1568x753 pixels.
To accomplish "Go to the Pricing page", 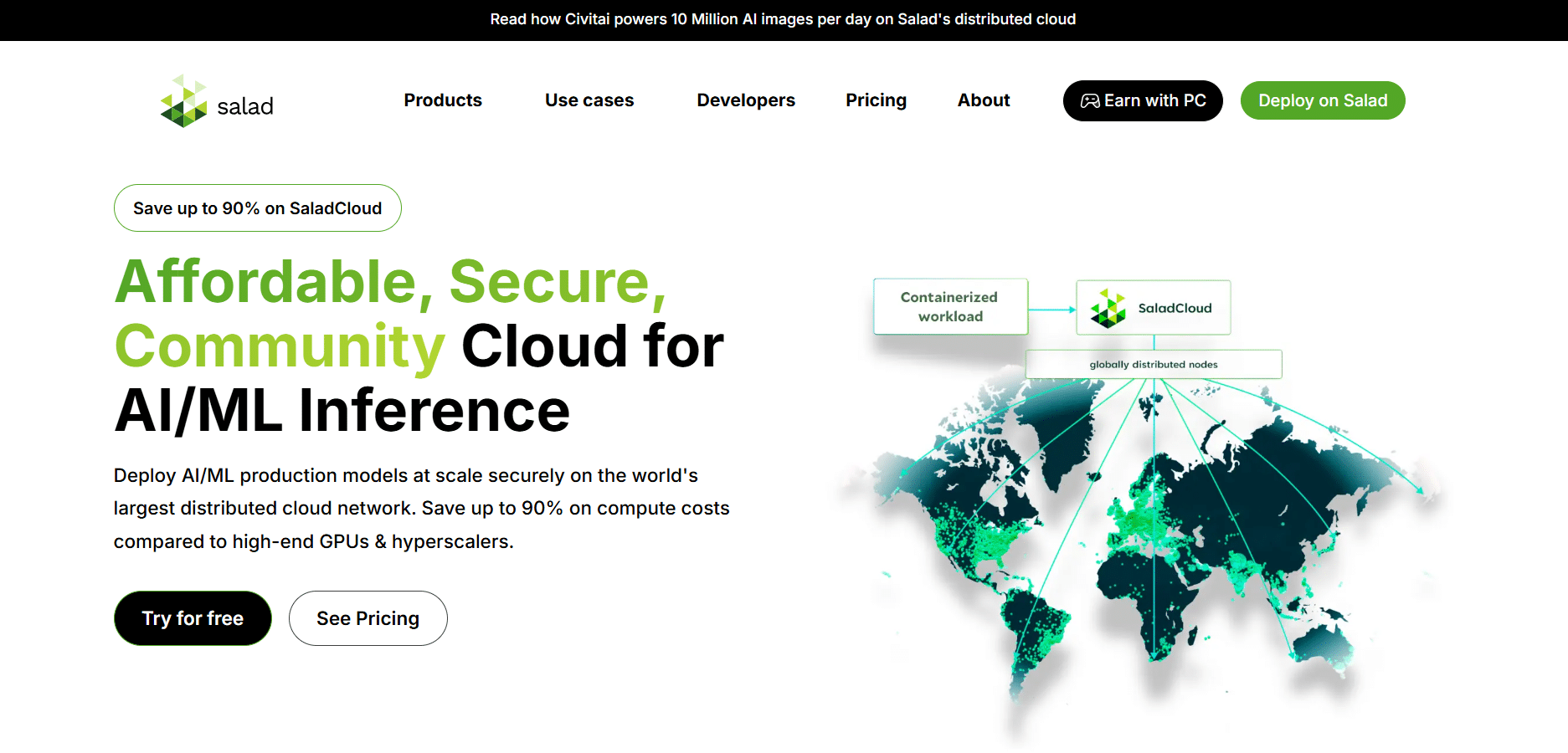I will [x=876, y=100].
